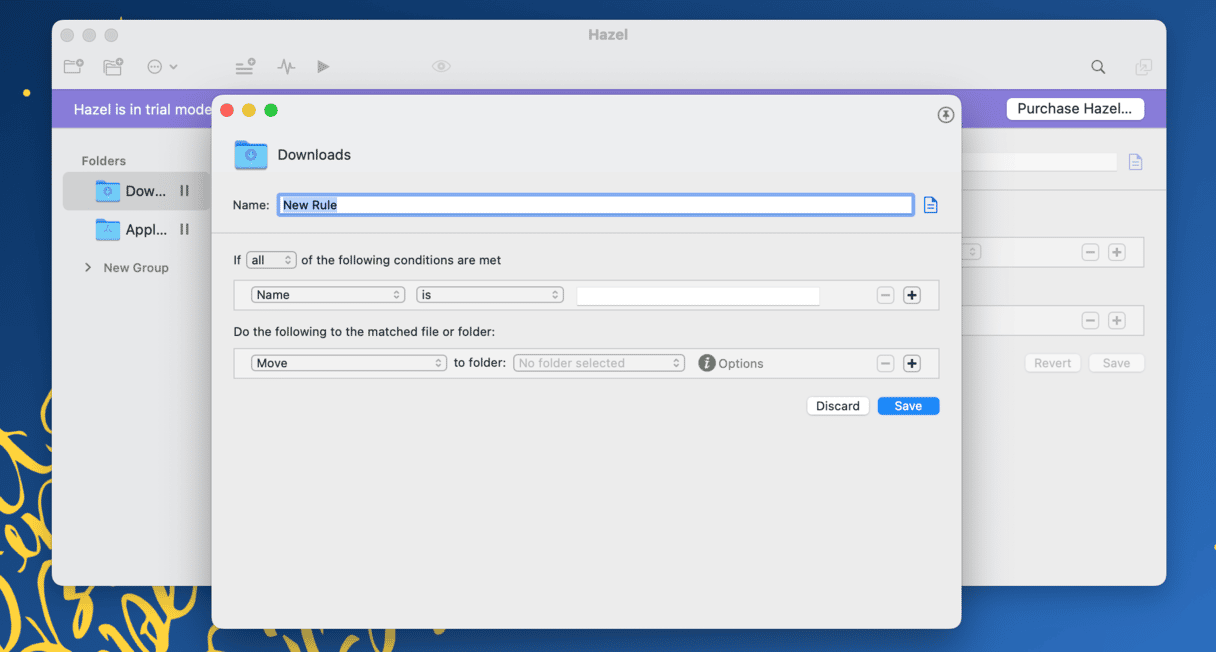Image resolution: width=1216 pixels, height=652 pixels.
Task: Click the pin icon in rule dialog
Action: click(x=945, y=115)
